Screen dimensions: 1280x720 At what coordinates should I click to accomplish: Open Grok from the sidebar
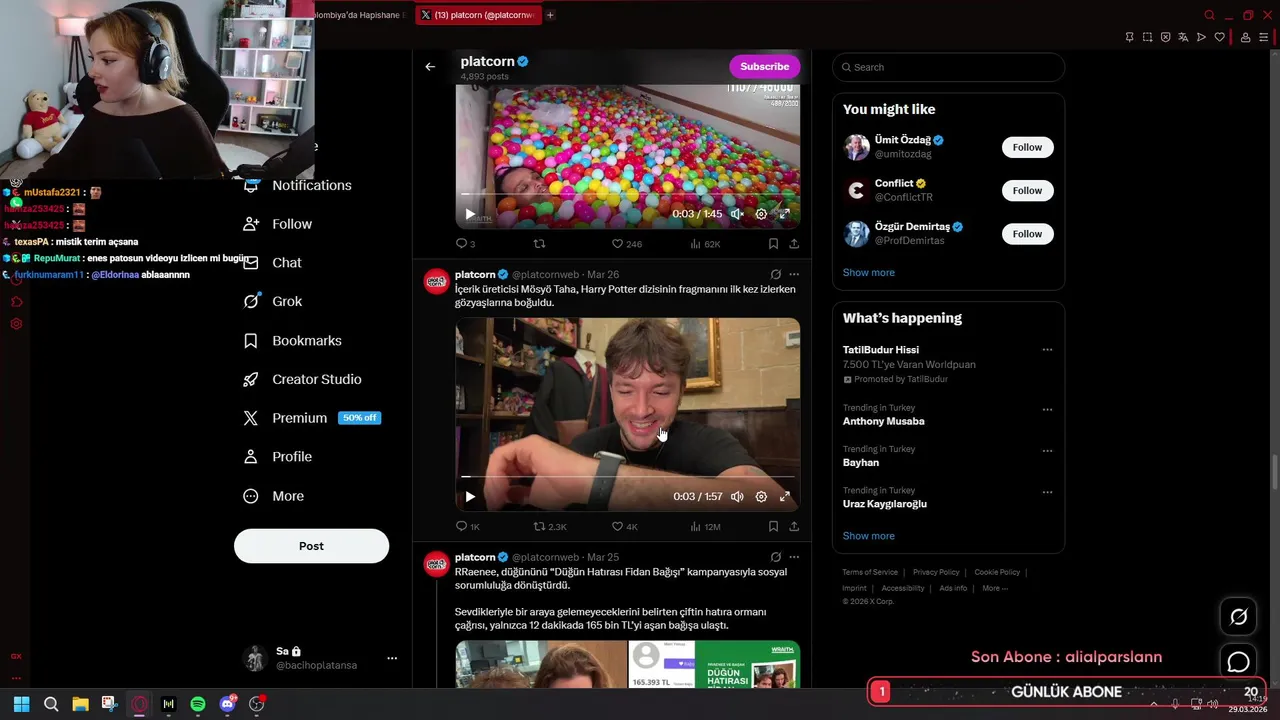coord(272,301)
